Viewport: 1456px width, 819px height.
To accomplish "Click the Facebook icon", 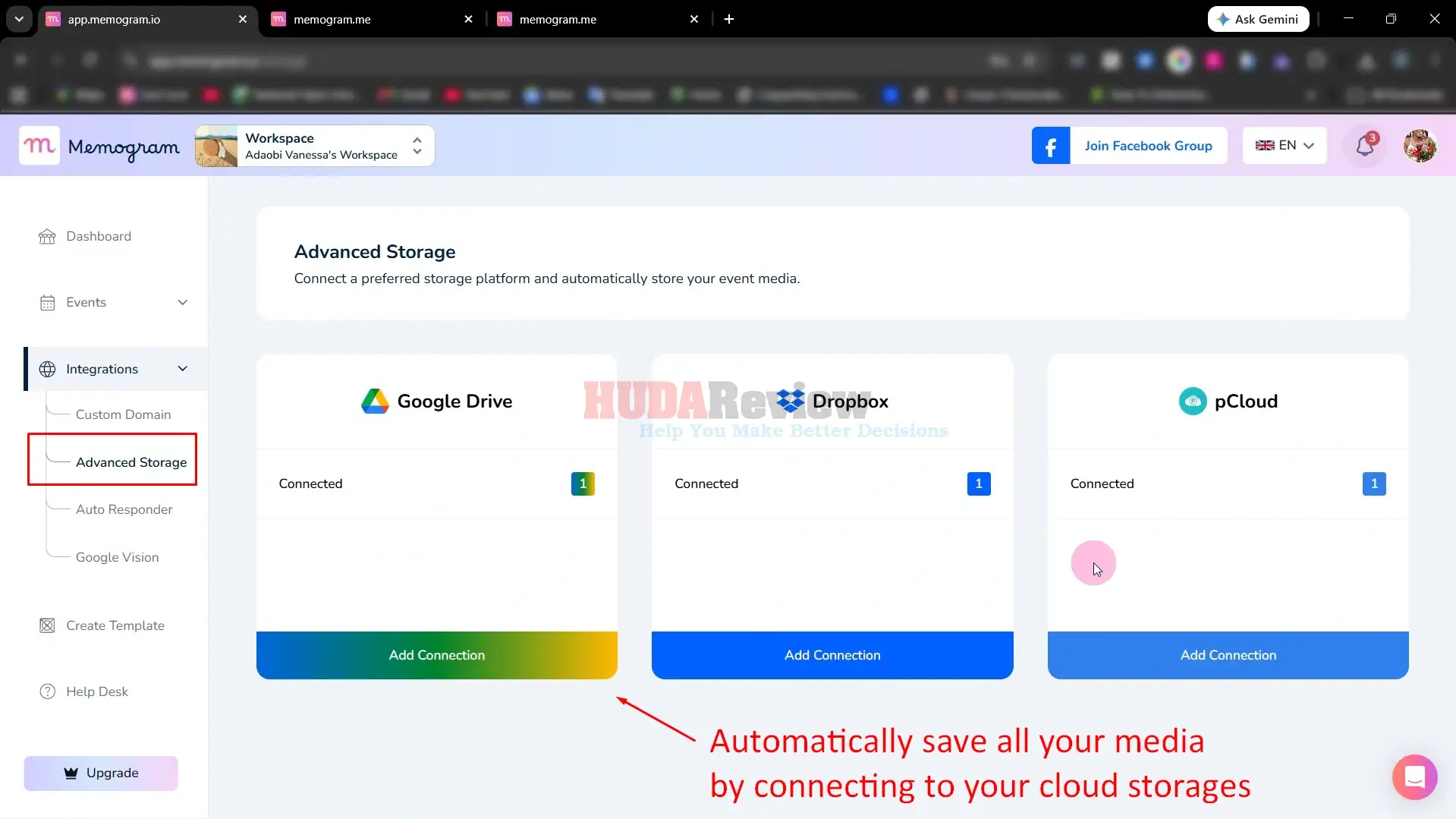I will tap(1051, 146).
